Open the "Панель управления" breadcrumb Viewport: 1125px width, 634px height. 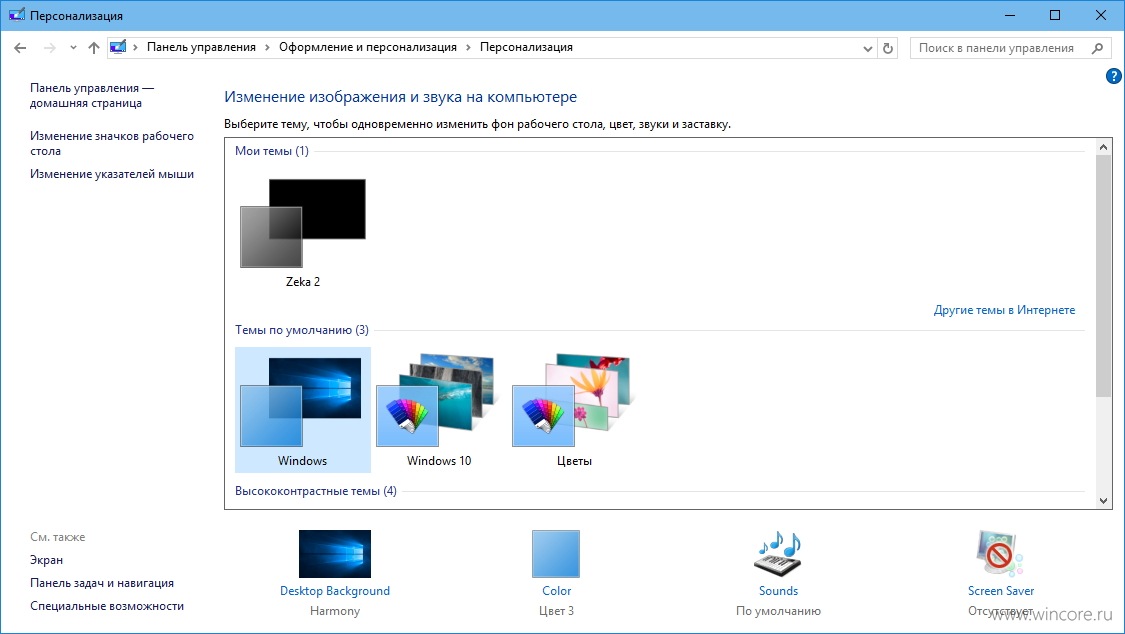(x=201, y=47)
